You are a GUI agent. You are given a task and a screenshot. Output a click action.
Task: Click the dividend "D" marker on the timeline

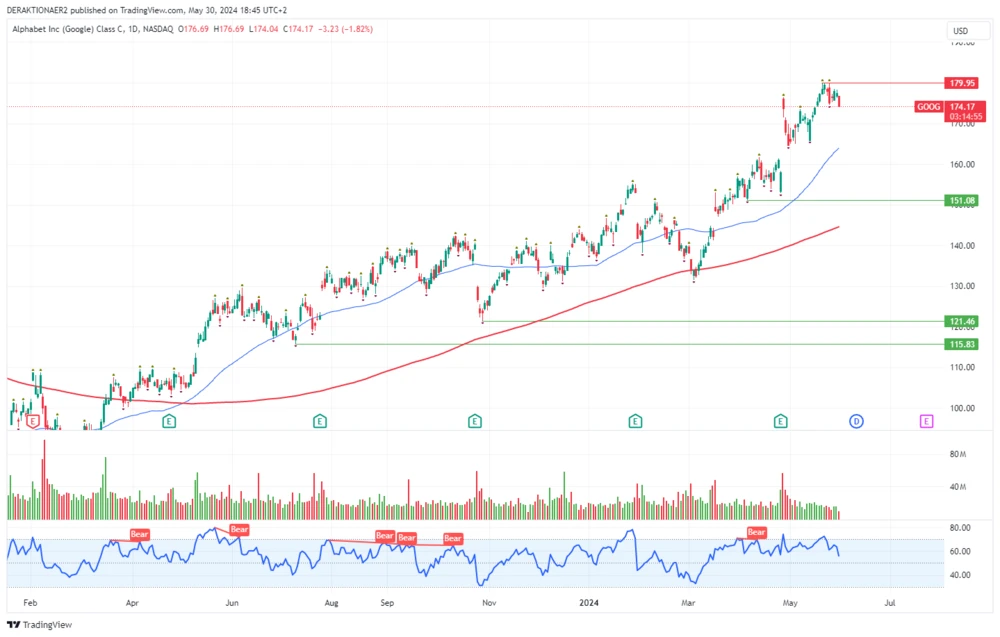tap(855, 421)
